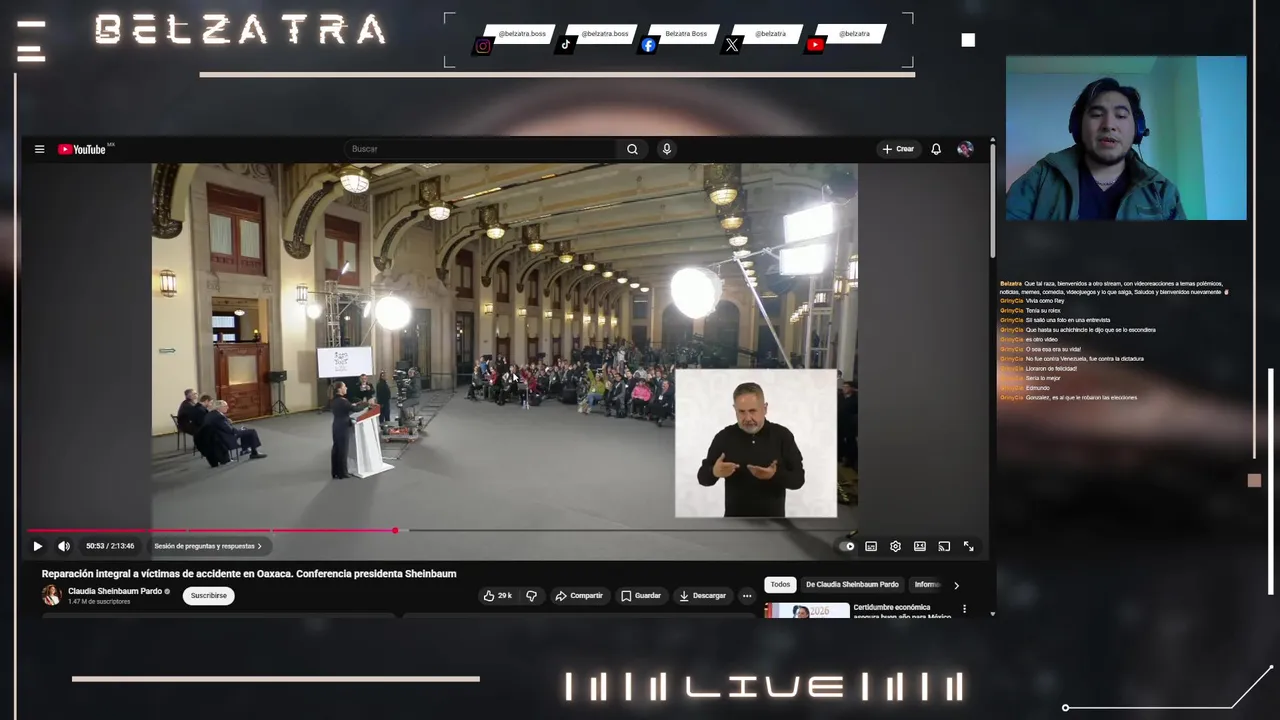Focus the Buscar search field
Image resolution: width=1280 pixels, height=720 pixels.
(482, 149)
